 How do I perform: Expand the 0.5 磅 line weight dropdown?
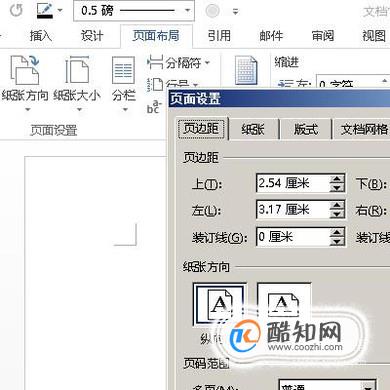(188, 10)
